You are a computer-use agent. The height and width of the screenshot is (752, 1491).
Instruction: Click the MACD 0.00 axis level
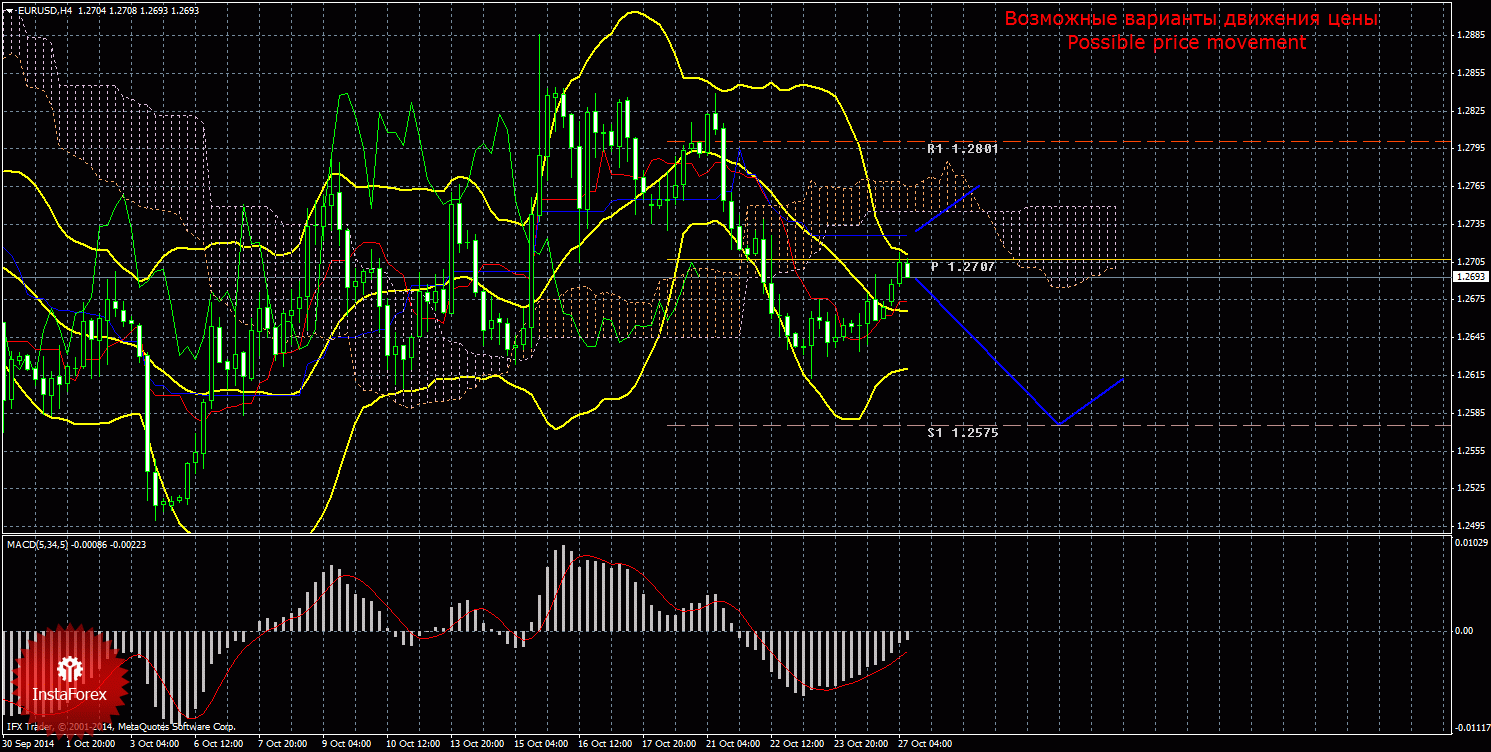tap(1464, 631)
